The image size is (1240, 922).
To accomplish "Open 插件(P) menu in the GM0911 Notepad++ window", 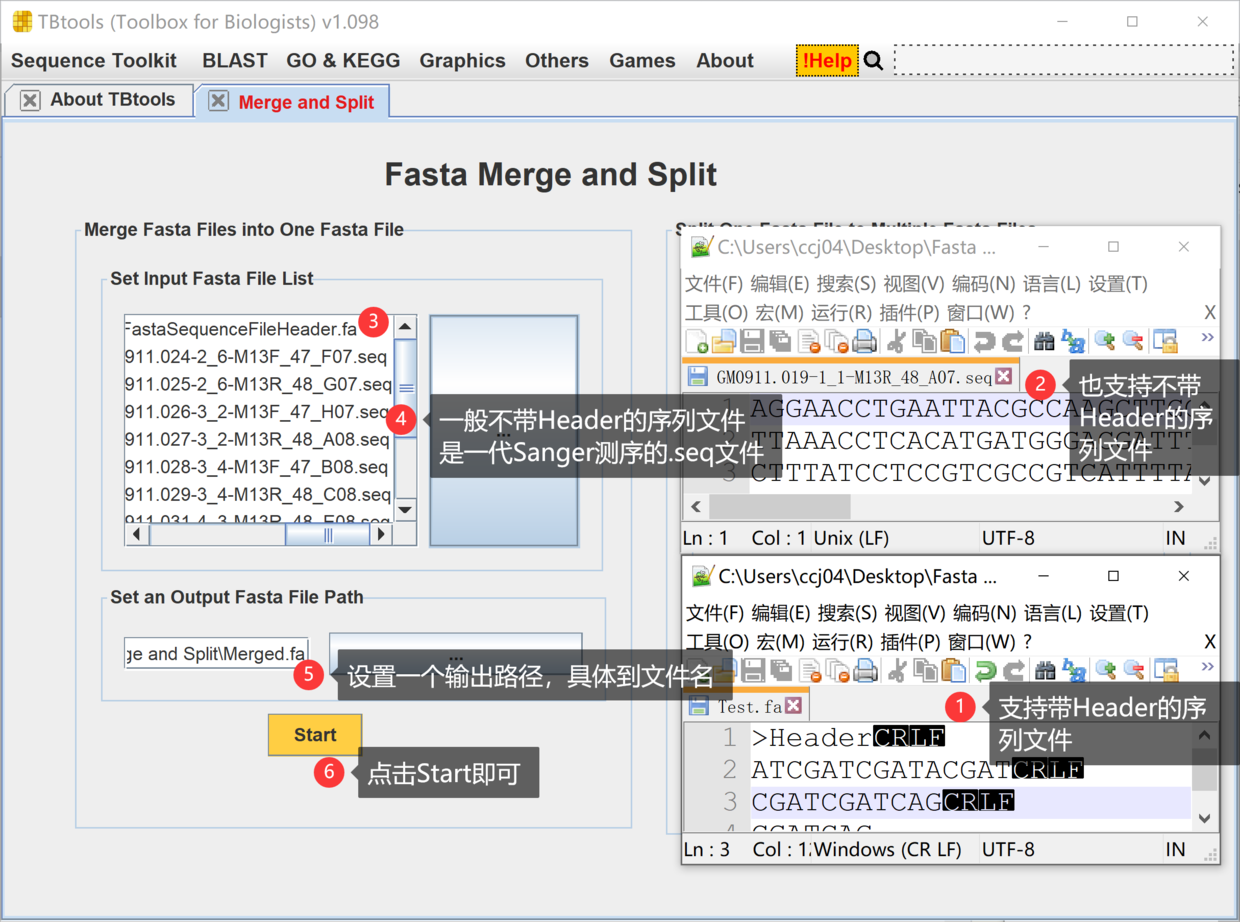I will (x=909, y=312).
